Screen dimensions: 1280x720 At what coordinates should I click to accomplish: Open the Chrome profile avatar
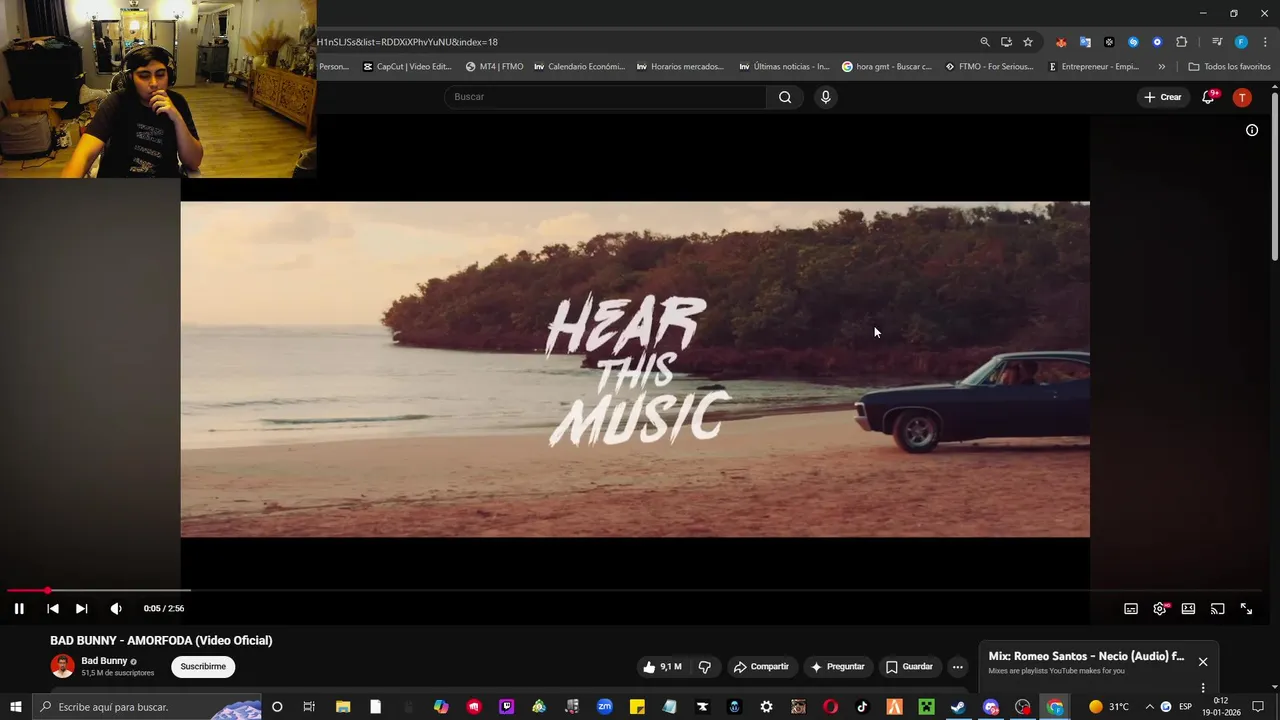(1241, 42)
